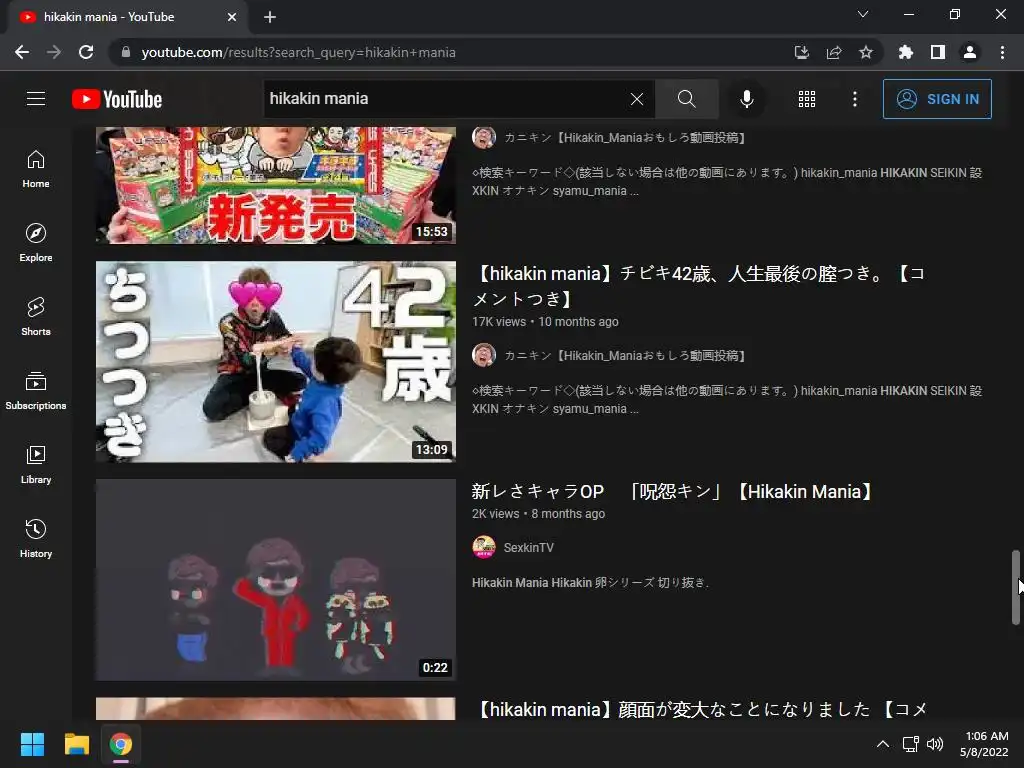The height and width of the screenshot is (768, 1024).
Task: Open clock 1:06 AM 5/8/2022
Action: click(x=985, y=744)
